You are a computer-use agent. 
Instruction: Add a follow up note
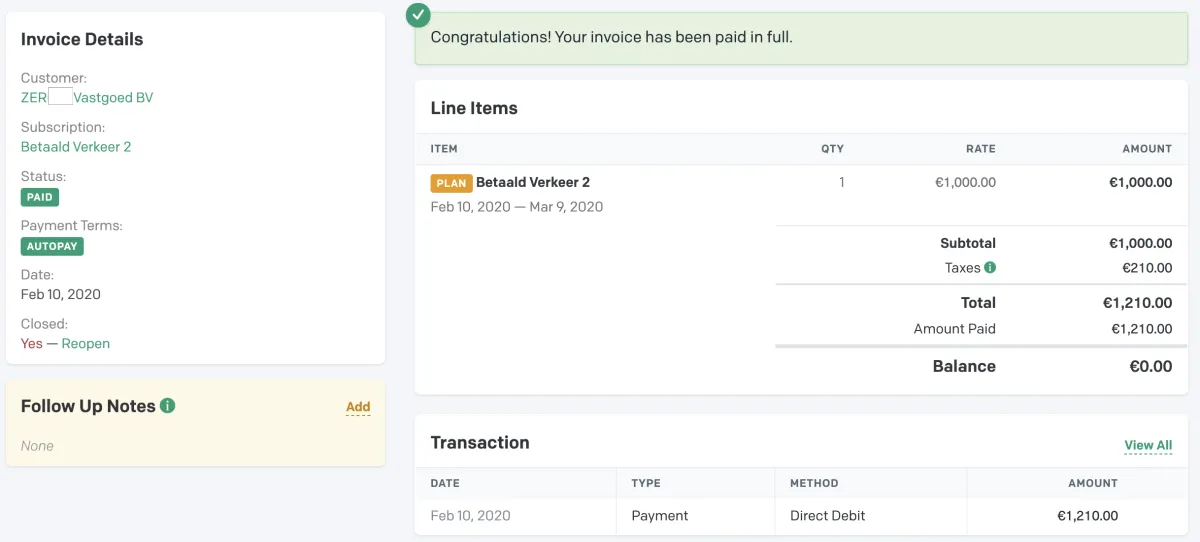[x=358, y=407]
